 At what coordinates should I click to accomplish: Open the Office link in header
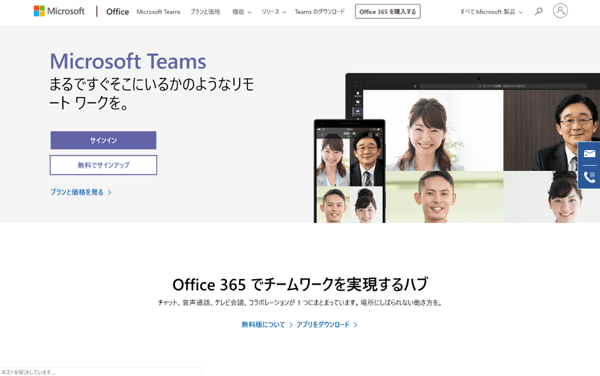[x=117, y=12]
